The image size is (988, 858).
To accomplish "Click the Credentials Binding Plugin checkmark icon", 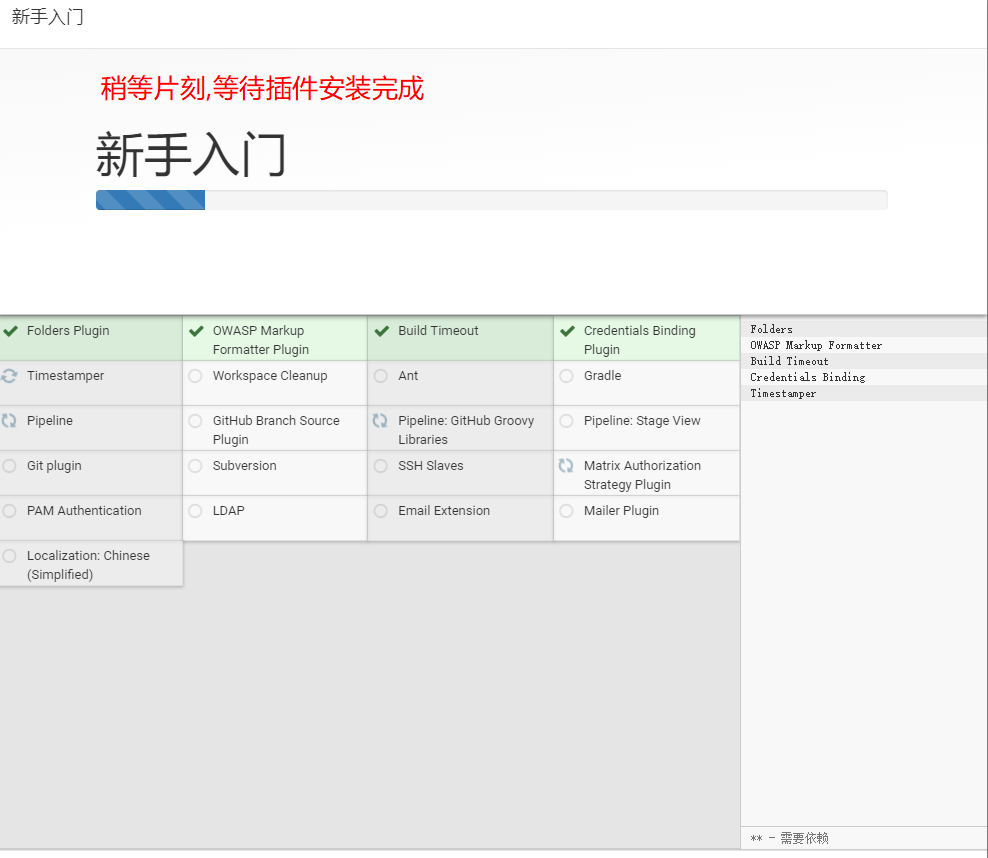I will tap(566, 330).
